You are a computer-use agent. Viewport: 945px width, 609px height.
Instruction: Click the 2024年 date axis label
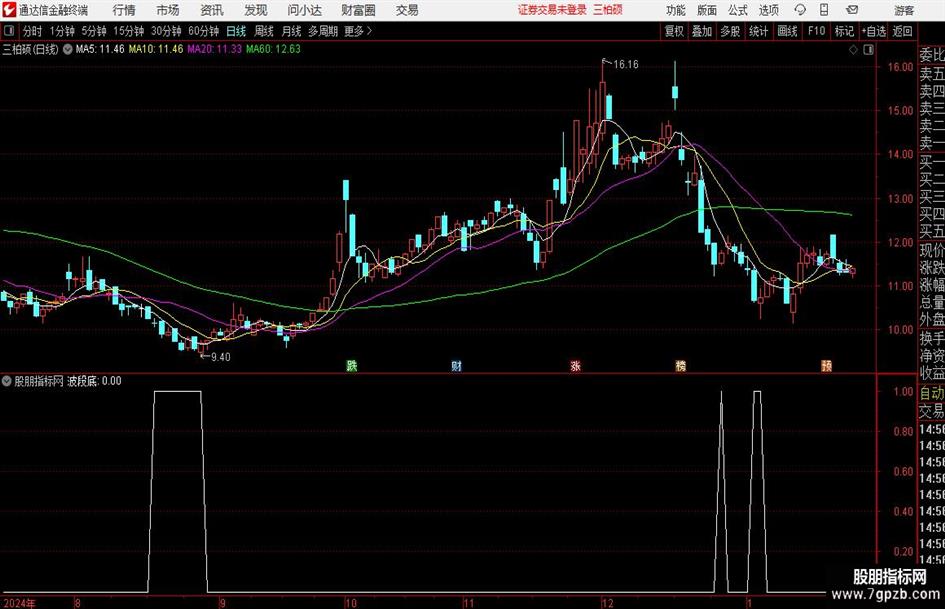pos(20,603)
